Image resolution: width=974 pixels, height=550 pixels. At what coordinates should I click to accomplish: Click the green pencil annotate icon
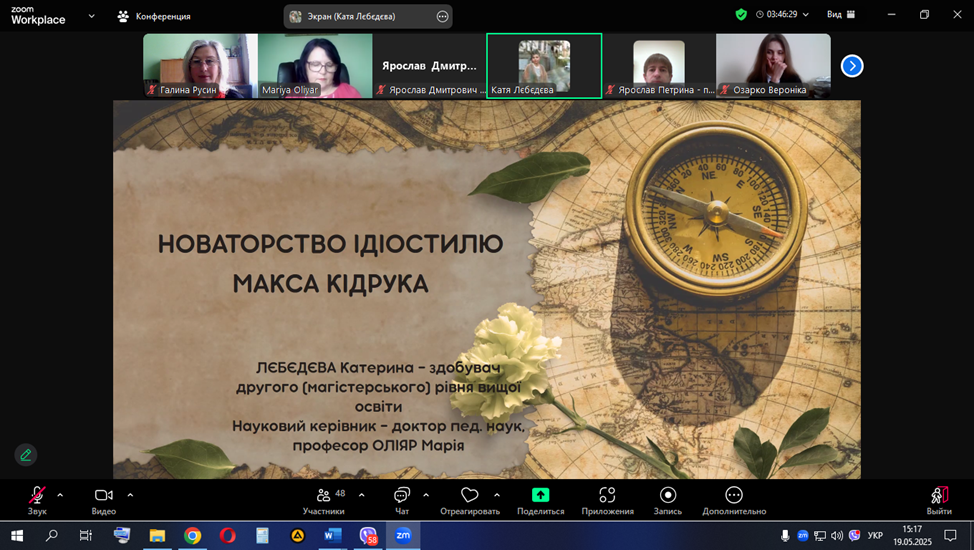(x=26, y=455)
